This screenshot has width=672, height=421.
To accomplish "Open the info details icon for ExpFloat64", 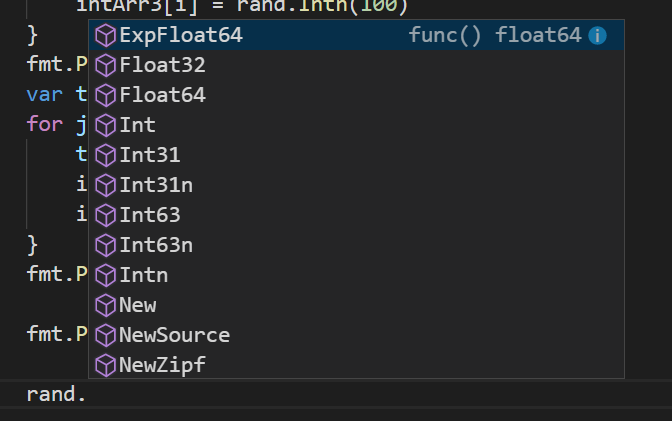I will click(598, 36).
